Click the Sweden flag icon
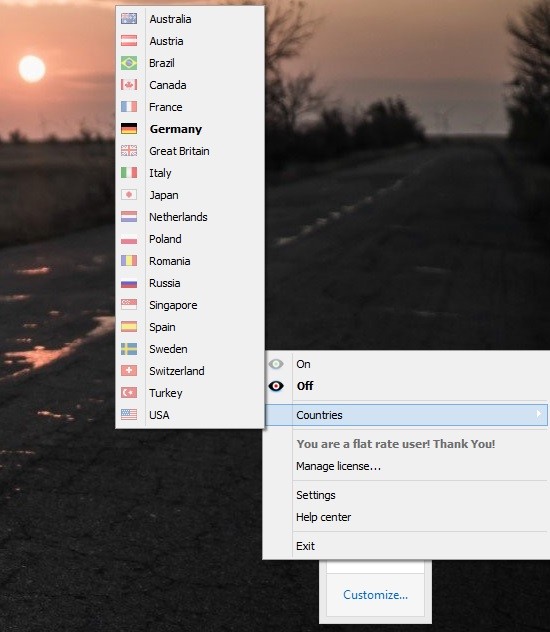Viewport: 550px width, 632px height. coord(129,349)
